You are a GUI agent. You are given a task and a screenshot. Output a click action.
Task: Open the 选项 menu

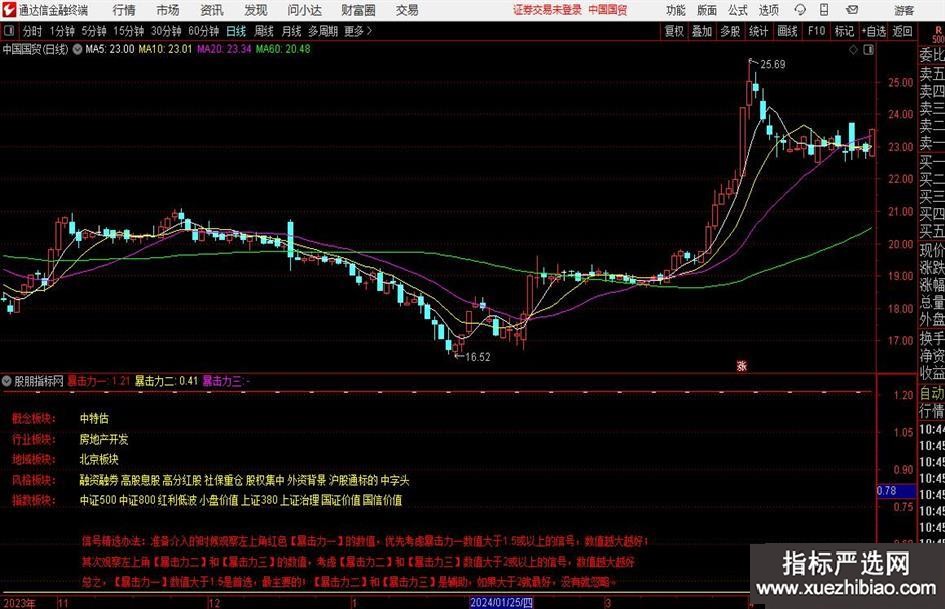[769, 10]
